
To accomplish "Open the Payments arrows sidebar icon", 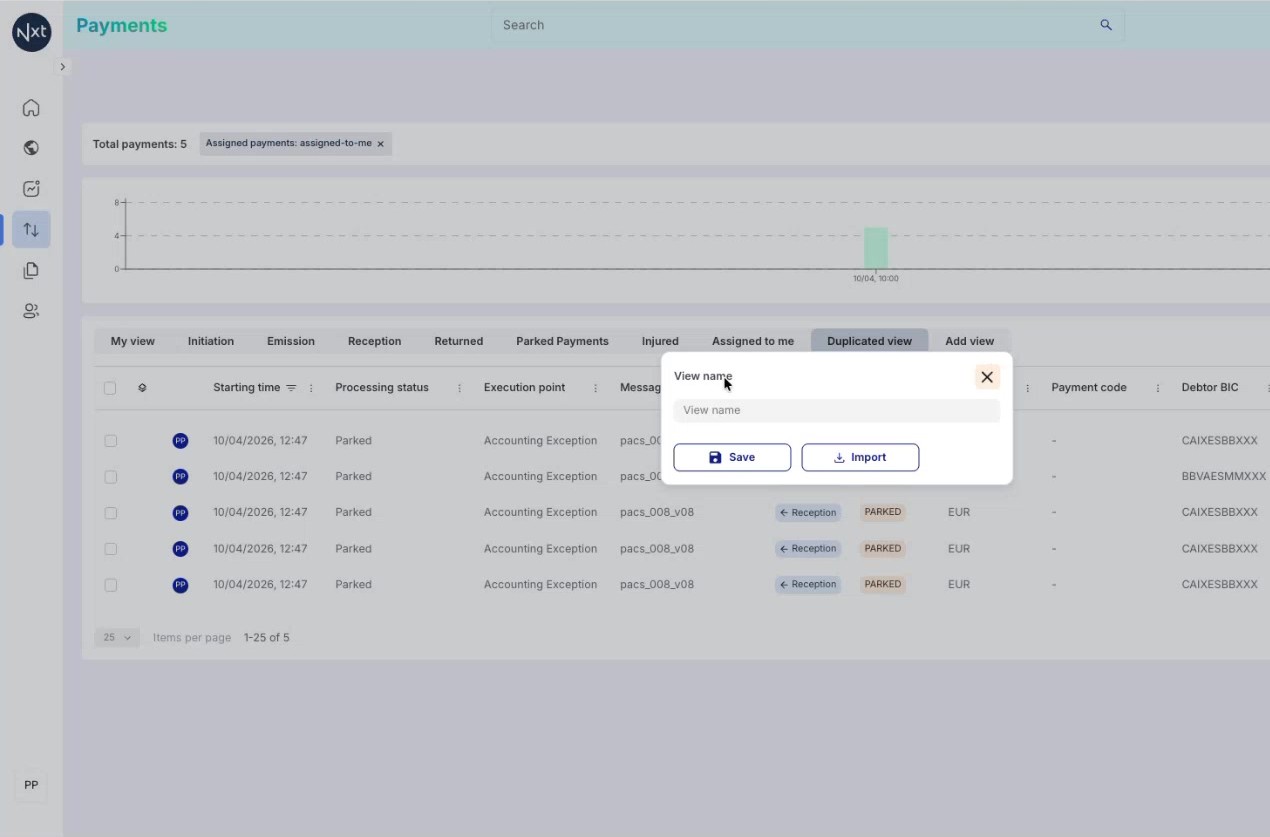I will coord(31,229).
